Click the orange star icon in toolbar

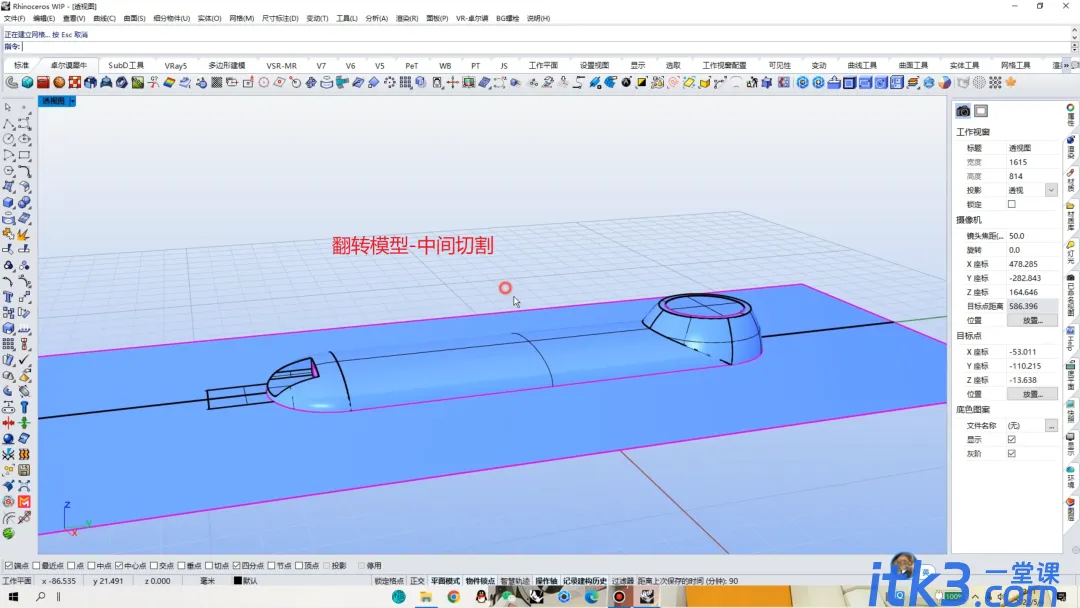click(x=1011, y=83)
